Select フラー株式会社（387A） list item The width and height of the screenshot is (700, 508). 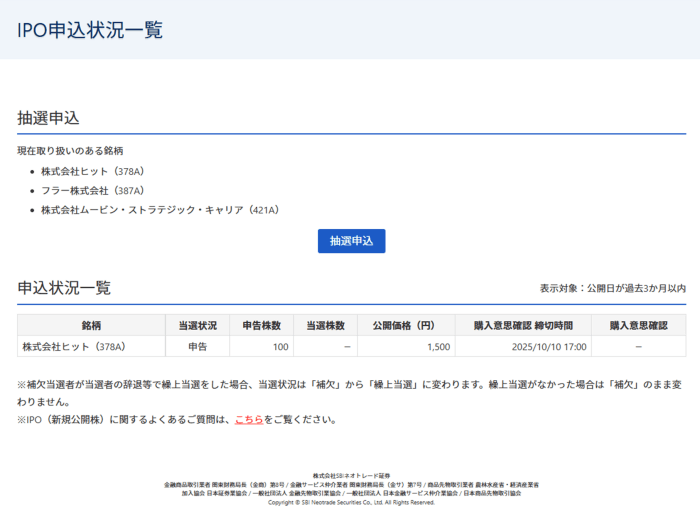click(x=92, y=190)
